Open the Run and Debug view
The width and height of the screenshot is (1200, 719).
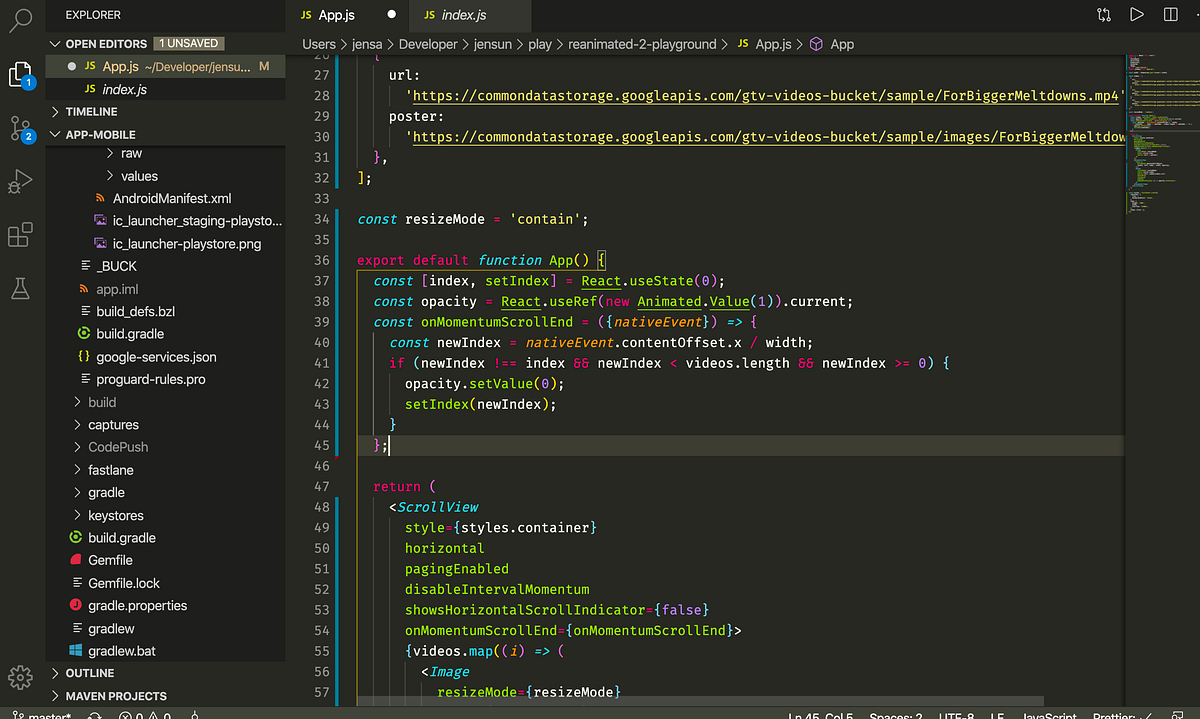(21, 182)
